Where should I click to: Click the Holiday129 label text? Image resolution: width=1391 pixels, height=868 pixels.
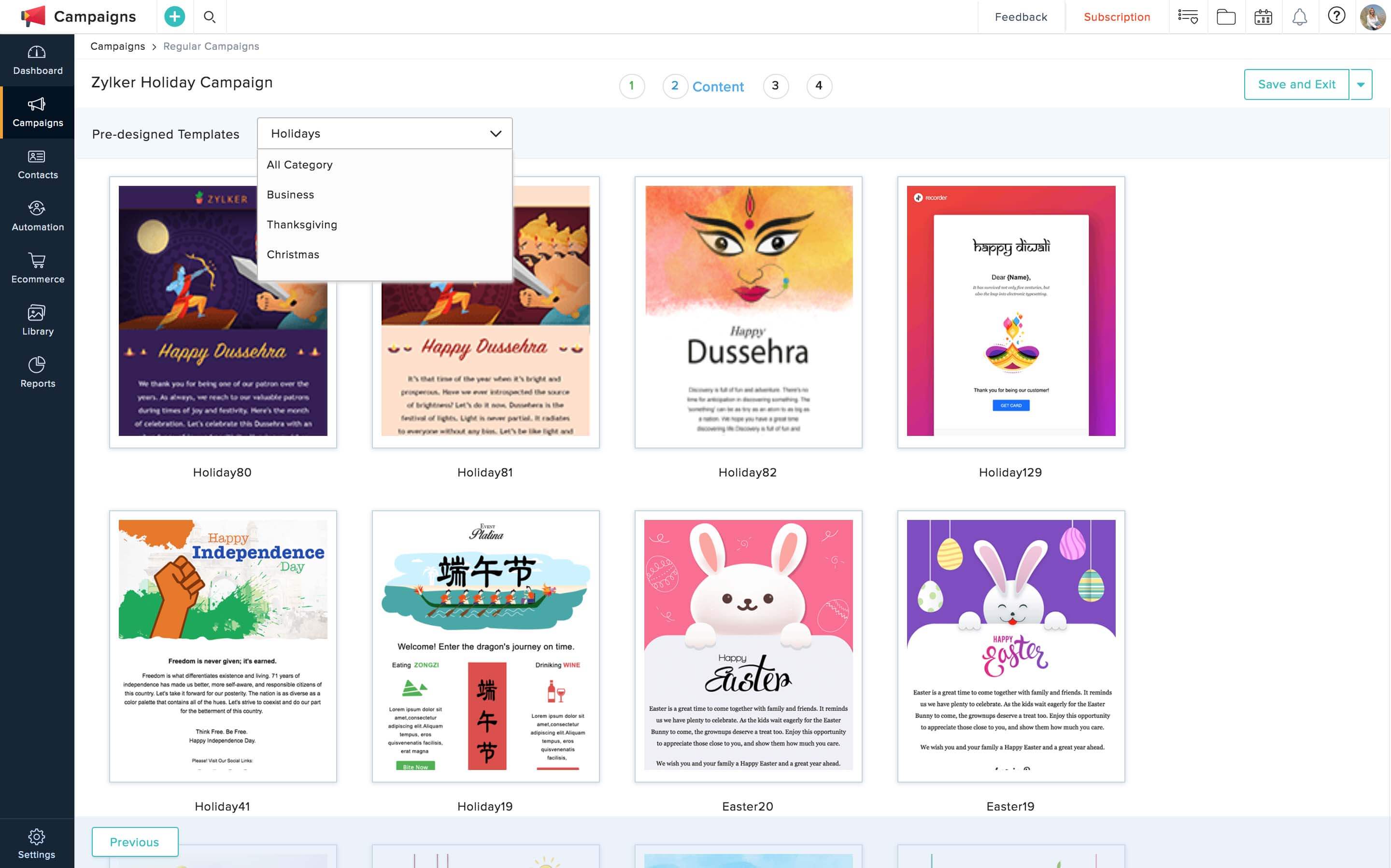coord(1010,473)
